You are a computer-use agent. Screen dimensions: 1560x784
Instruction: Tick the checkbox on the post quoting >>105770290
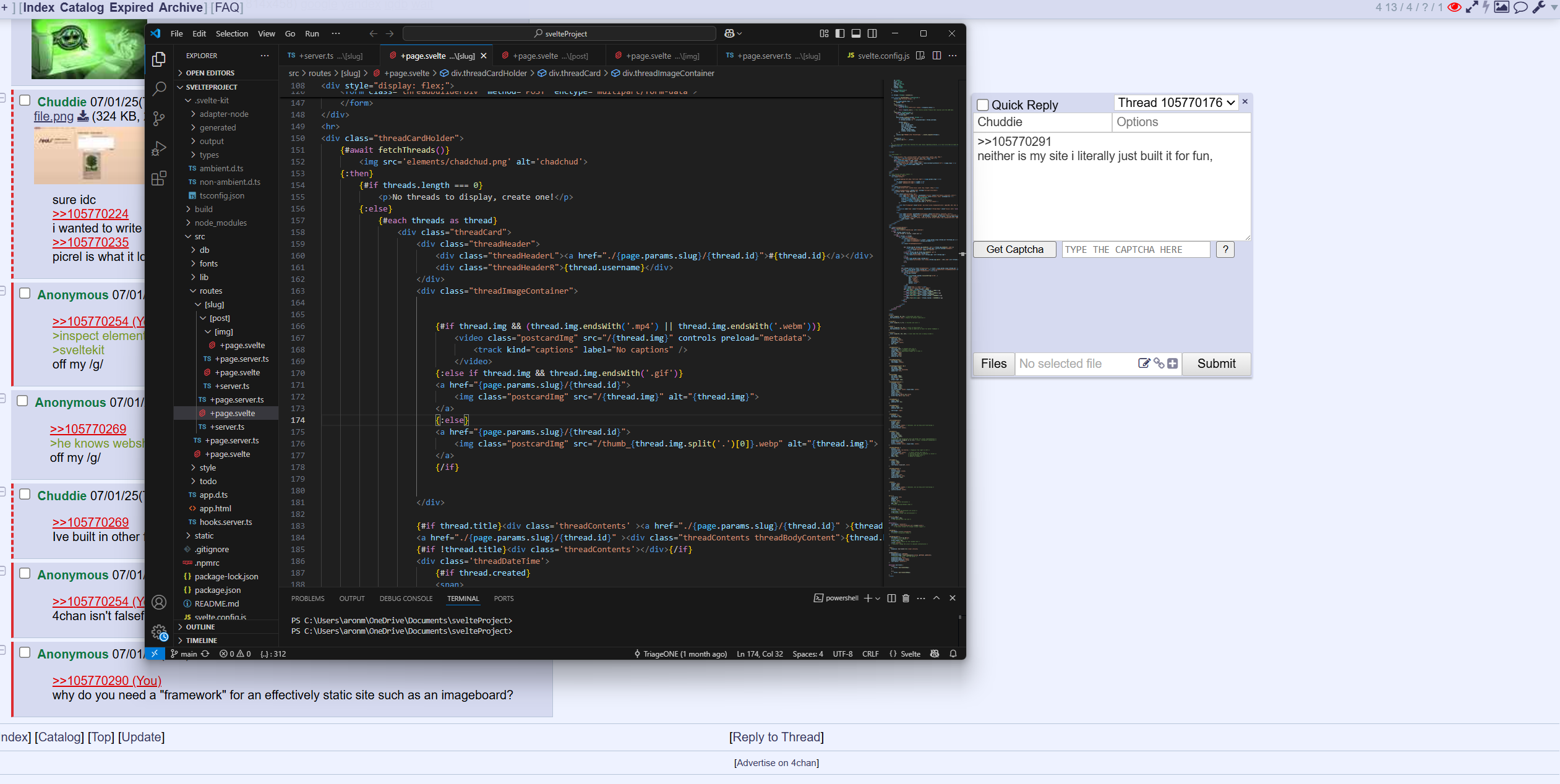tap(25, 652)
